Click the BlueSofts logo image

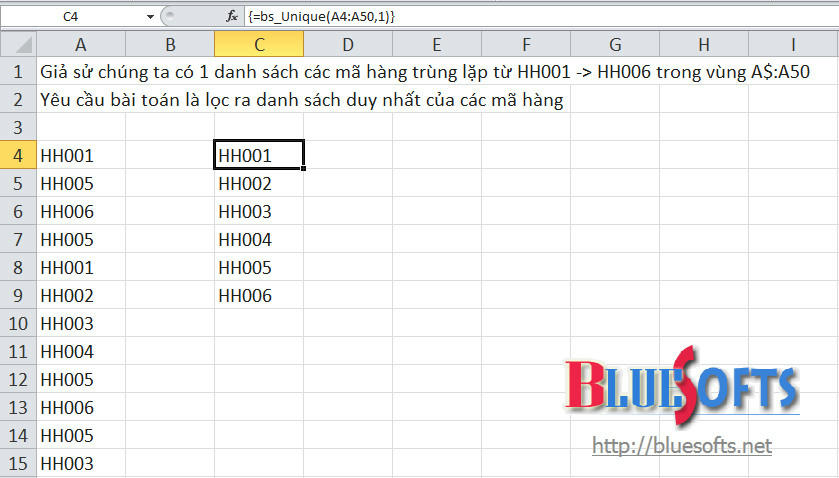(x=682, y=390)
